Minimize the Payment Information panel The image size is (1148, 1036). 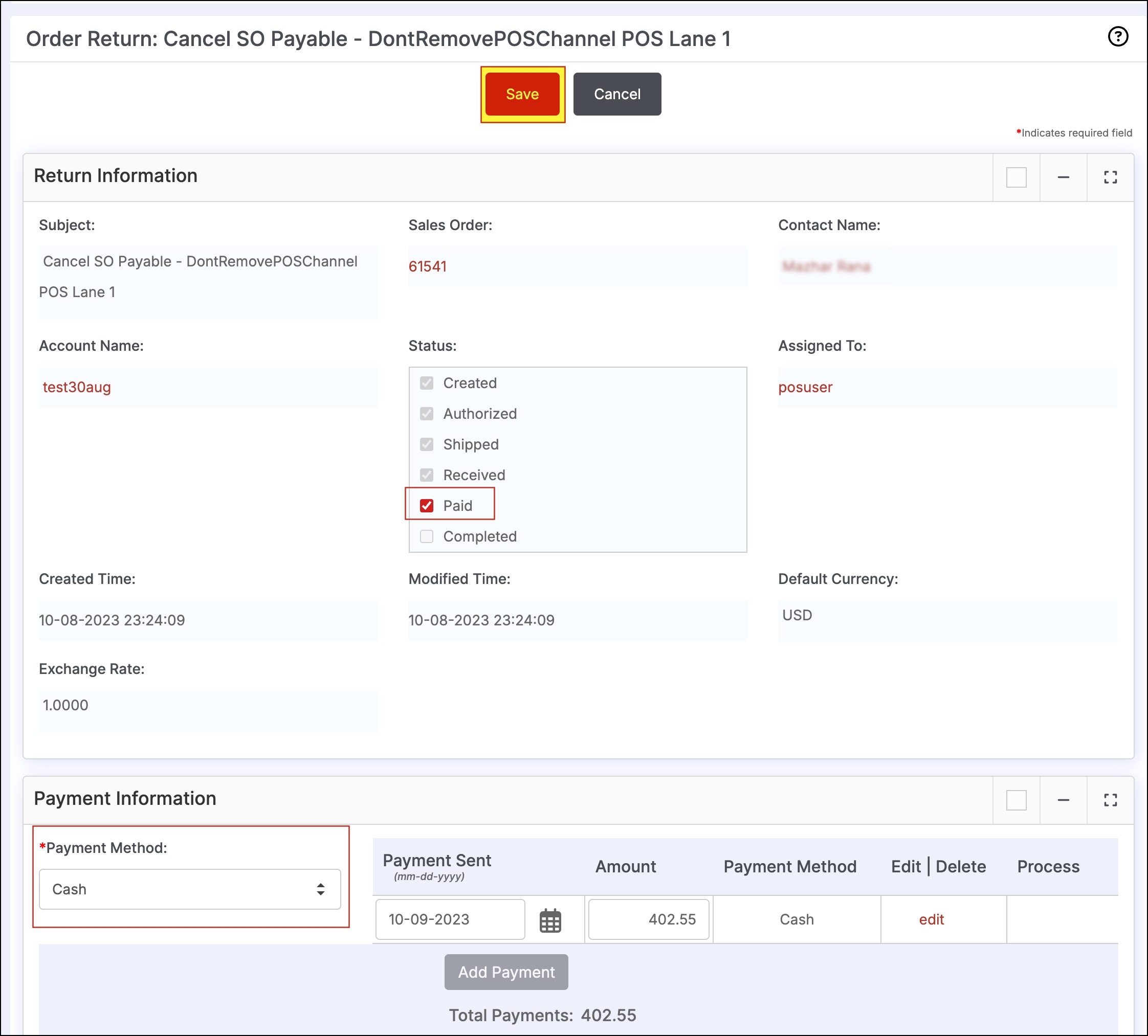pos(1063,800)
